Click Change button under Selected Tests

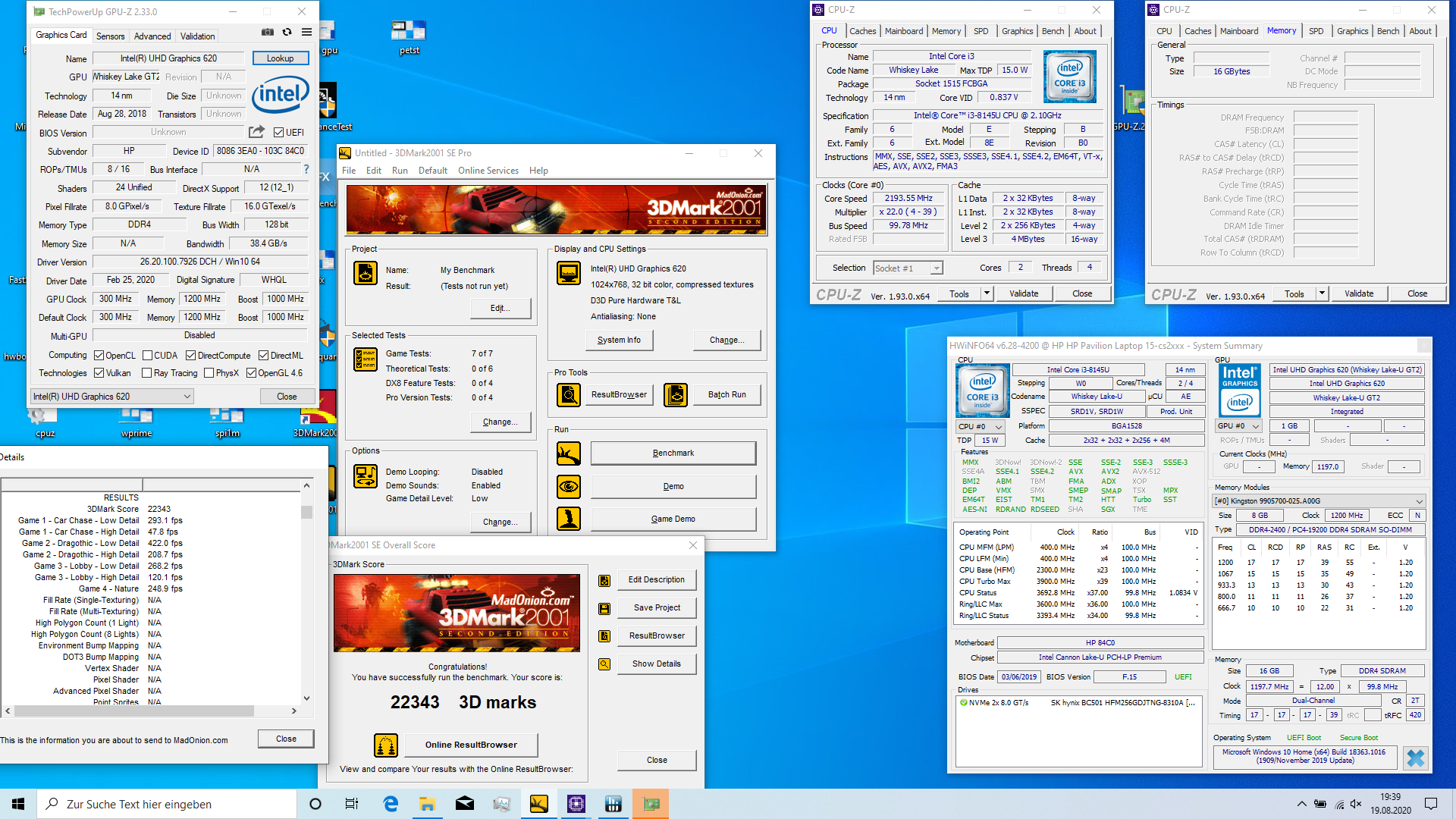tap(500, 422)
